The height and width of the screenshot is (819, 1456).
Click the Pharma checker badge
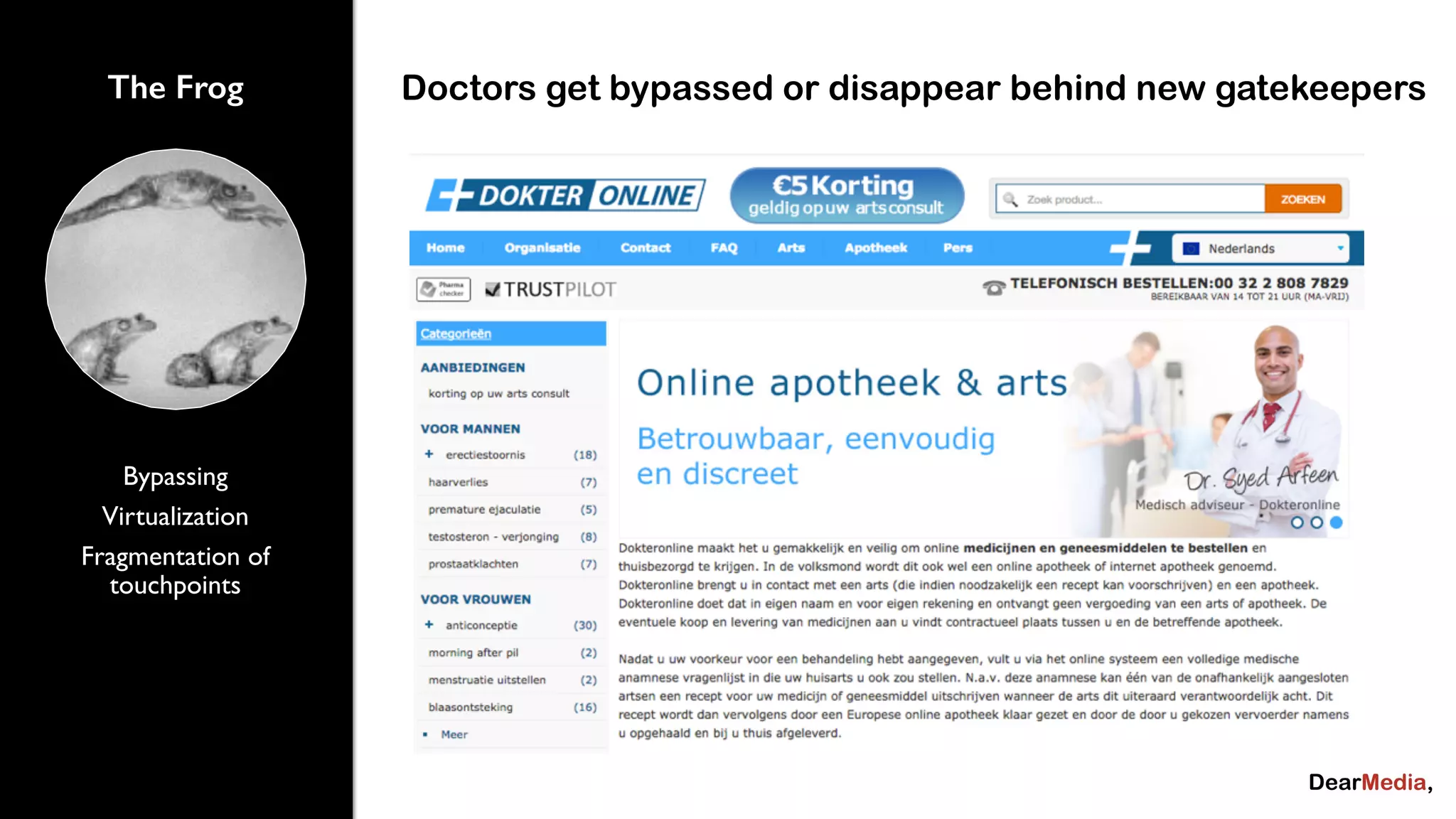444,289
